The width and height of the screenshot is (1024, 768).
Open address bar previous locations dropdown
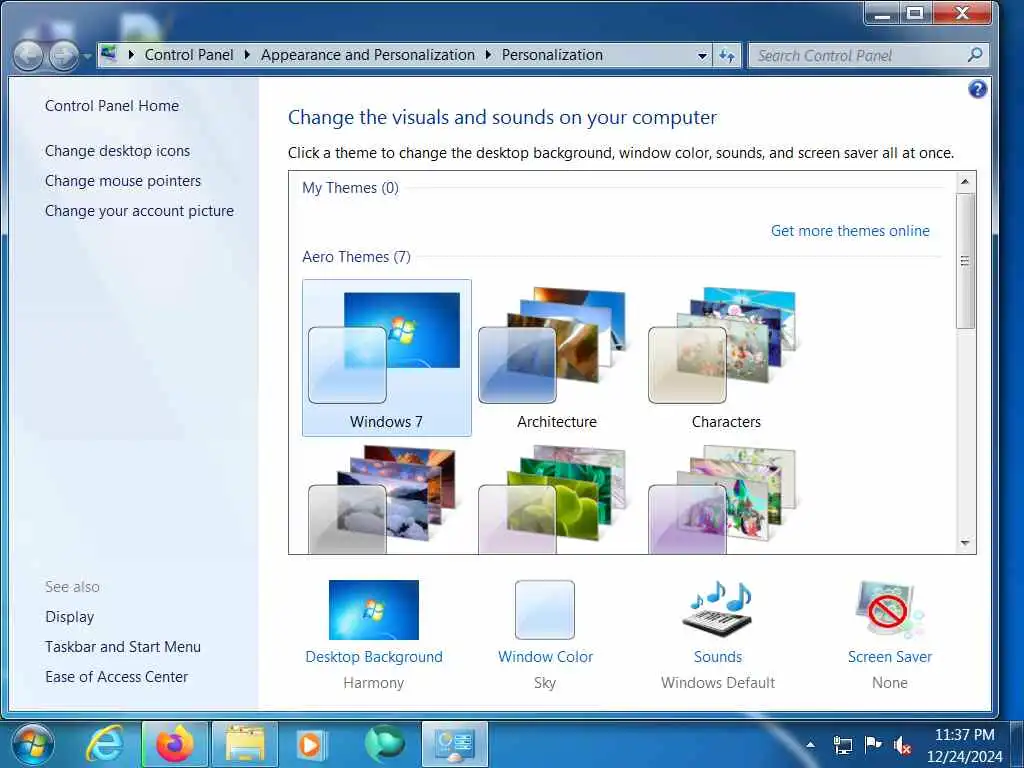pyautogui.click(x=702, y=56)
